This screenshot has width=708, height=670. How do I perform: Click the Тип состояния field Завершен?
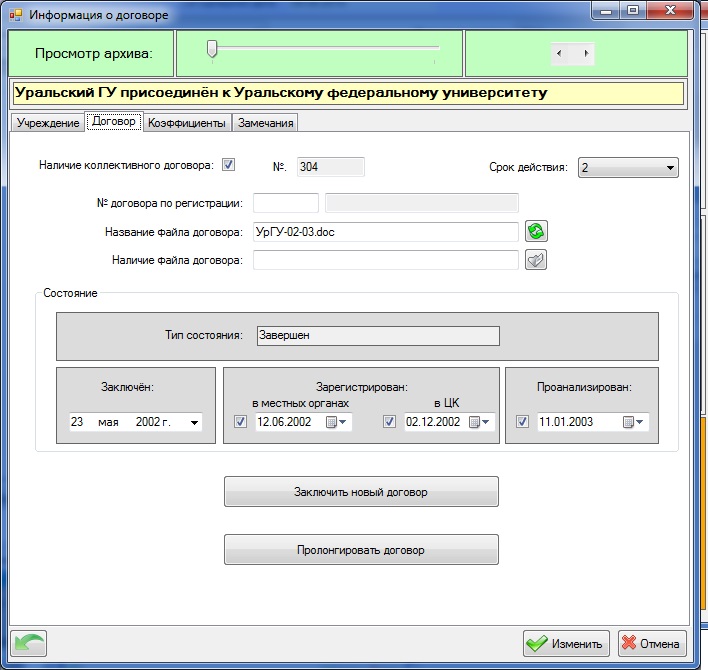[378, 336]
